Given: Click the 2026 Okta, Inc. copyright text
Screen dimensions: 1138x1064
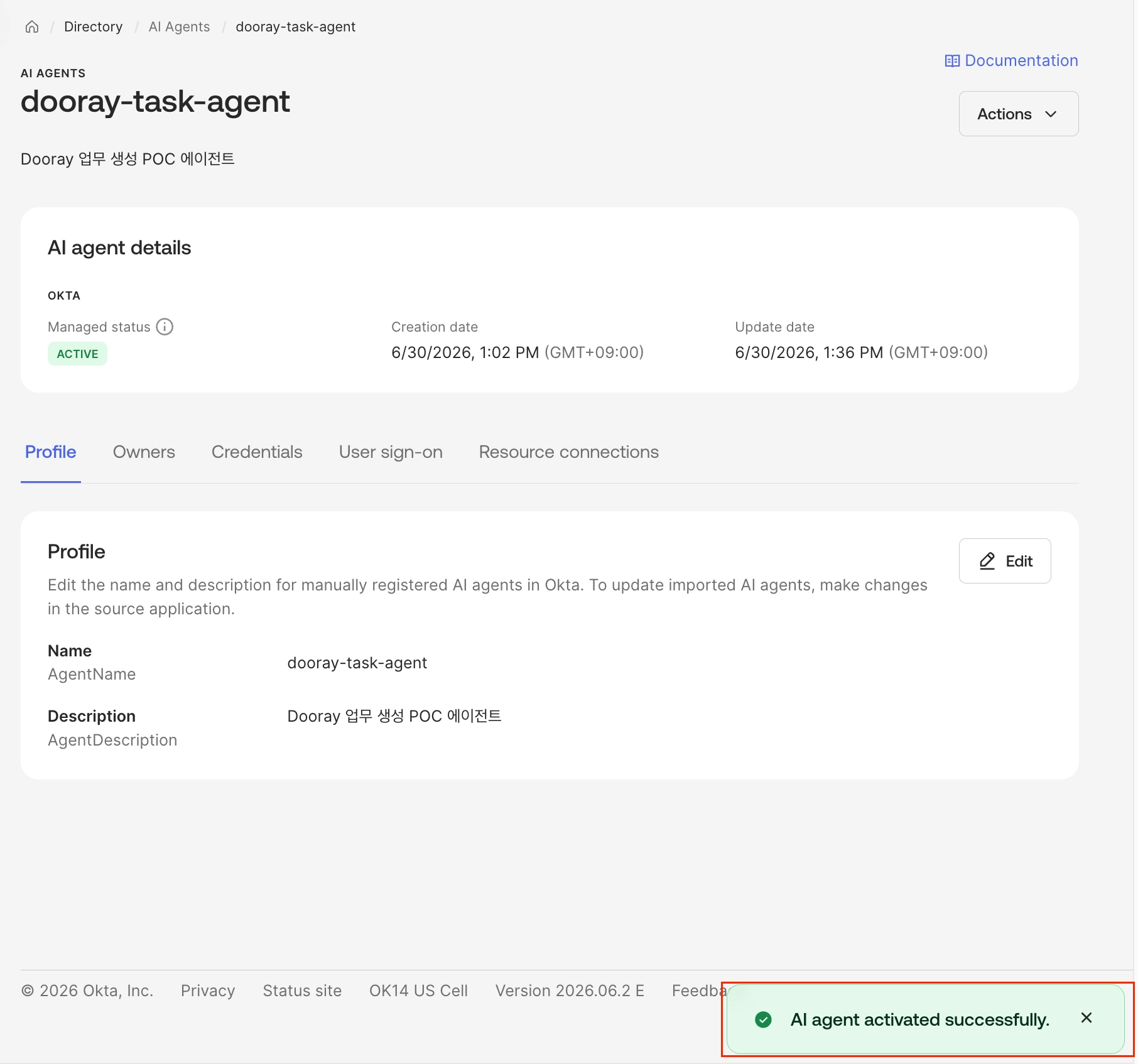Looking at the screenshot, I should [x=87, y=991].
